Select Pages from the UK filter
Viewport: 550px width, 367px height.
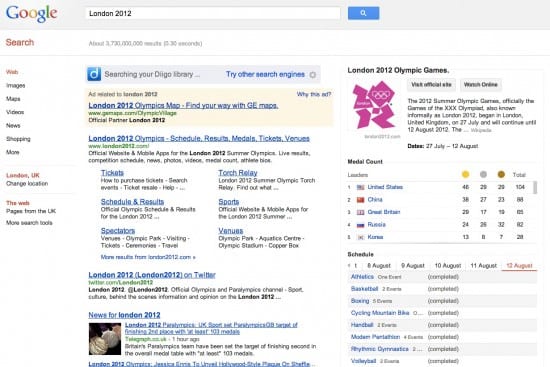(x=31, y=211)
